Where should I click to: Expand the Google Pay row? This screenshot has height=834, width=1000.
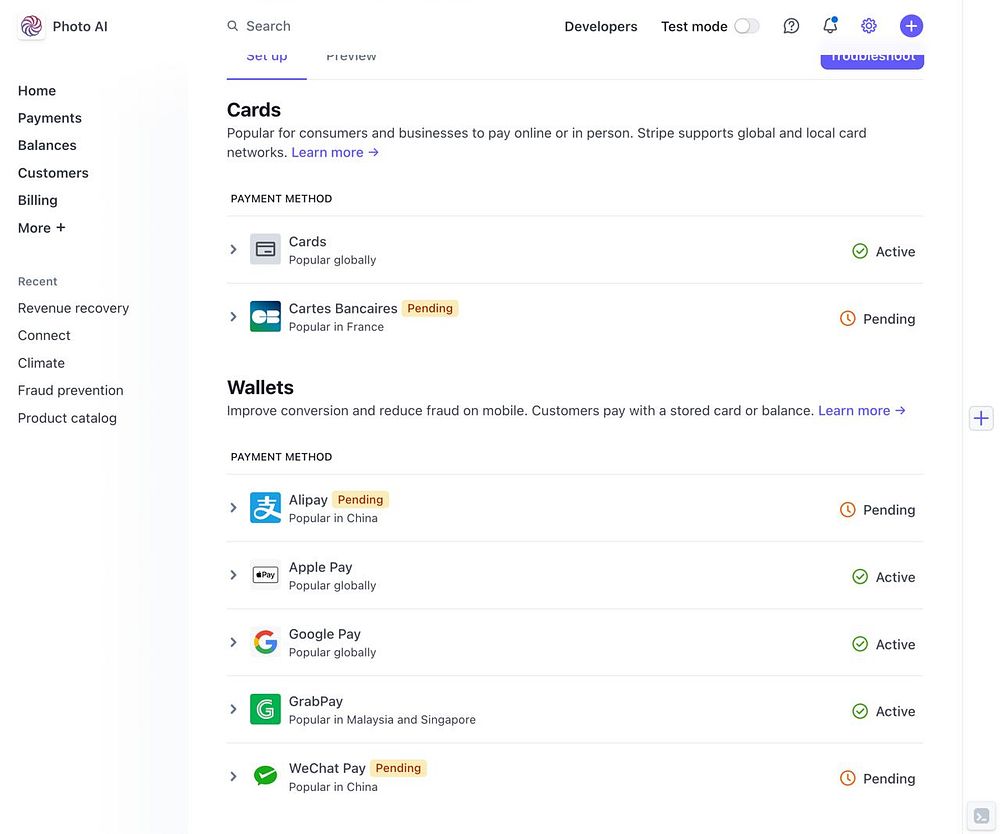(233, 642)
